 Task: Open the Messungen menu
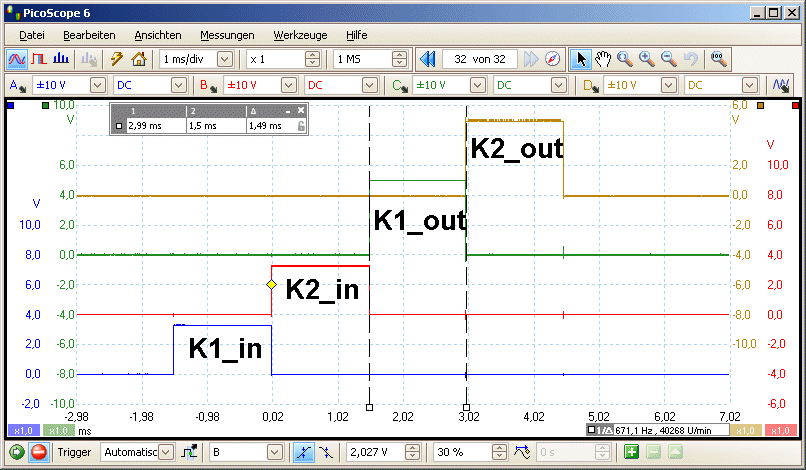(226, 35)
